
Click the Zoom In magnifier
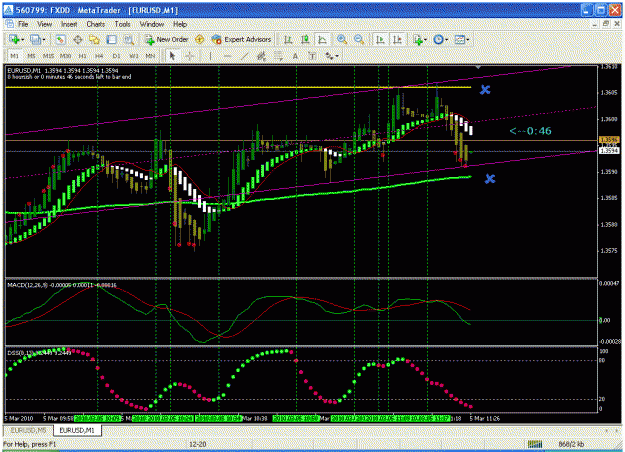[x=342, y=39]
